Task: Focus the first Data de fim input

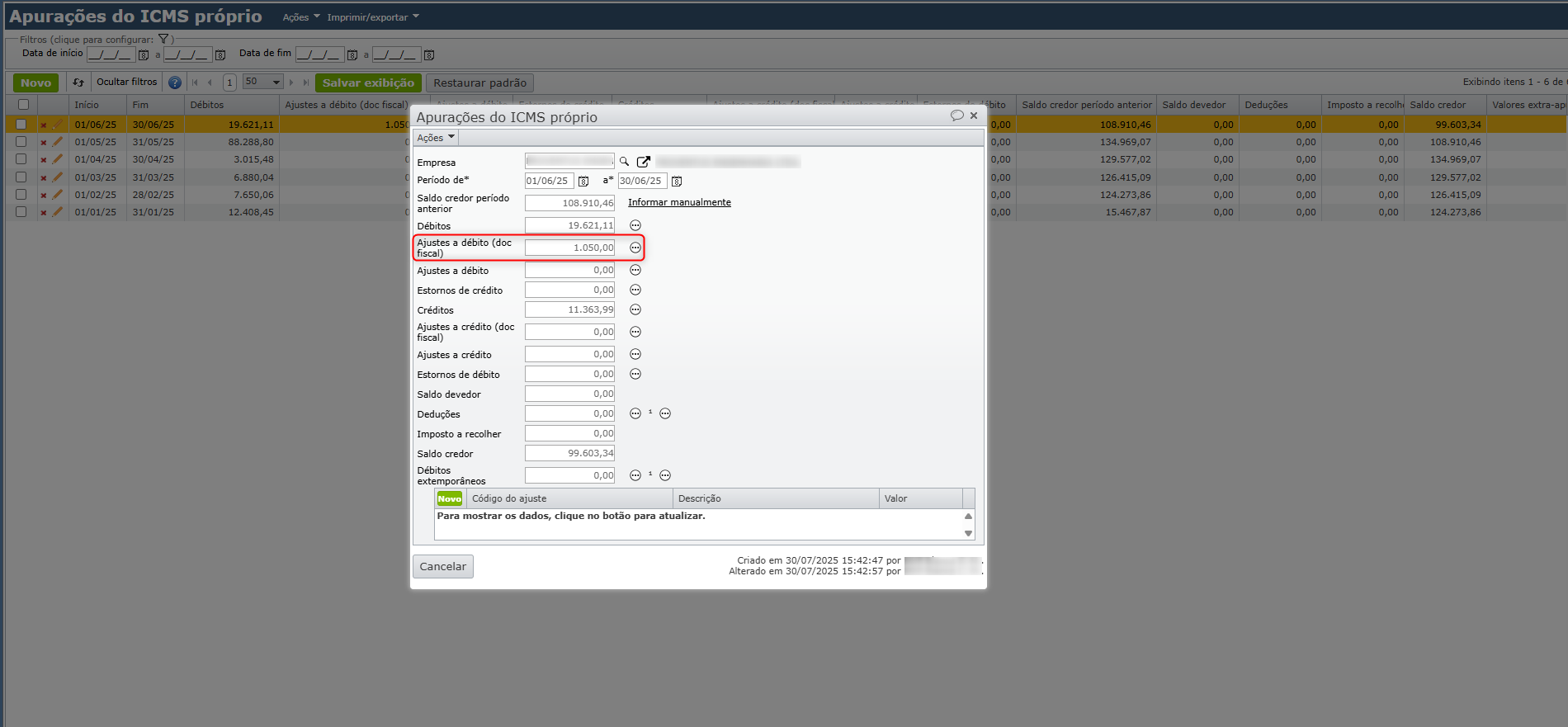Action: coord(319,54)
